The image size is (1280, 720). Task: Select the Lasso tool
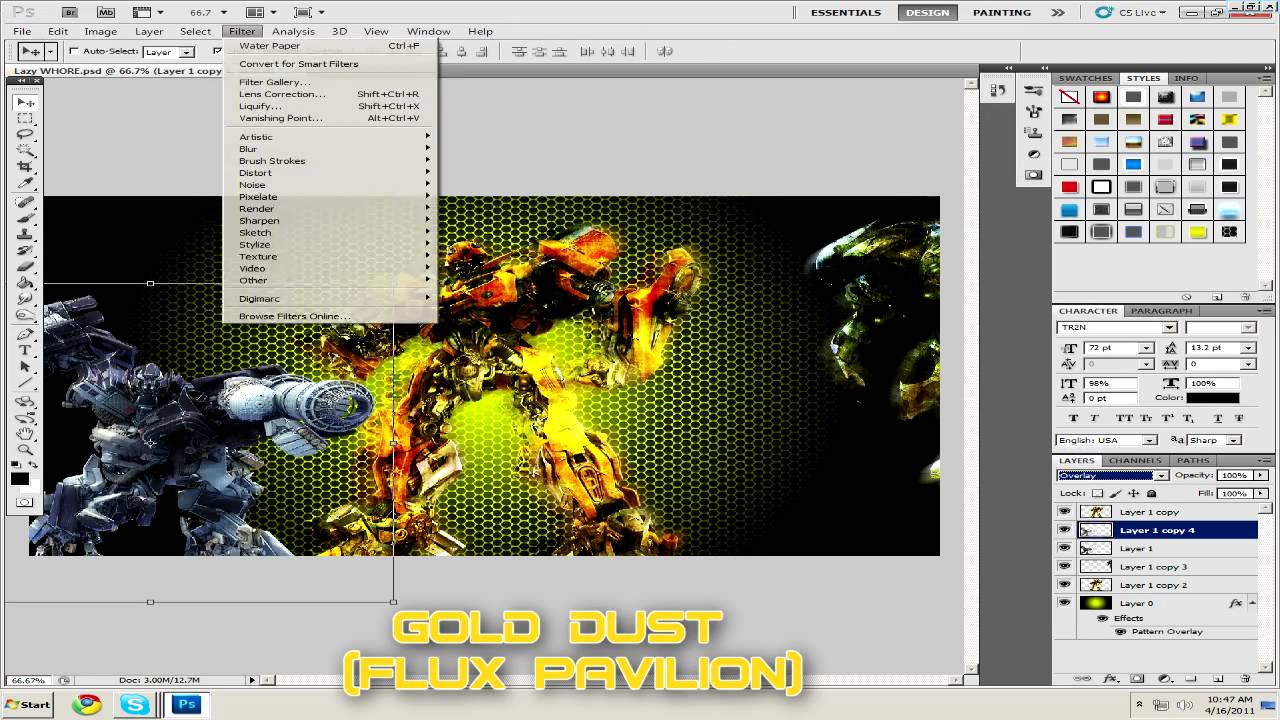click(x=26, y=134)
